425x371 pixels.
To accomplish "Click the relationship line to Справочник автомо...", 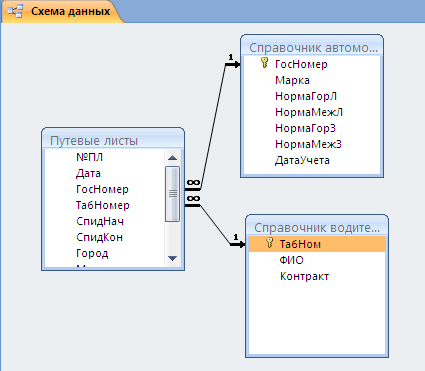I will (x=213, y=127).
